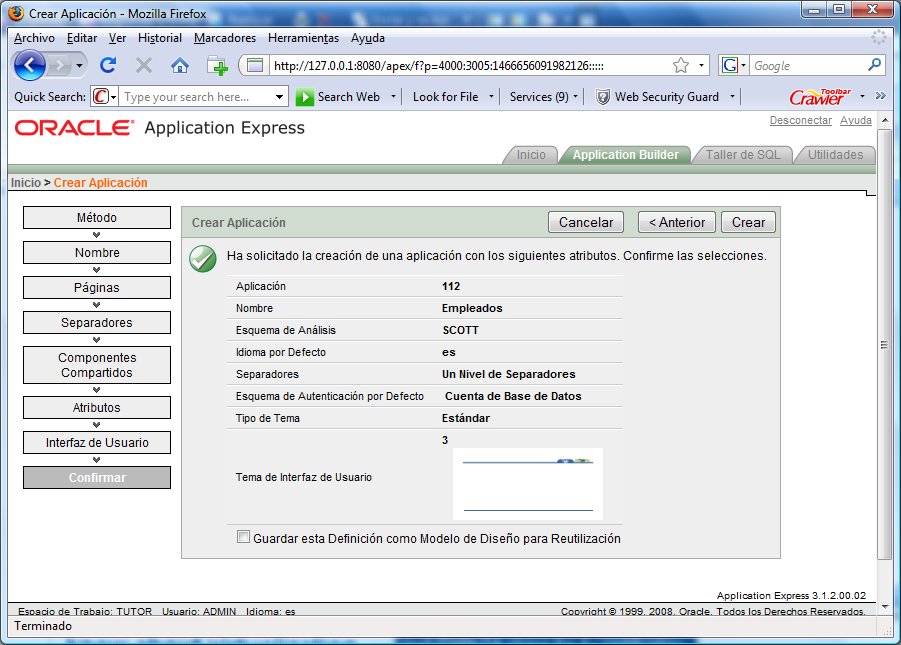901x645 pixels.
Task: Click the Look for File toolbar button
Action: pyautogui.click(x=445, y=97)
